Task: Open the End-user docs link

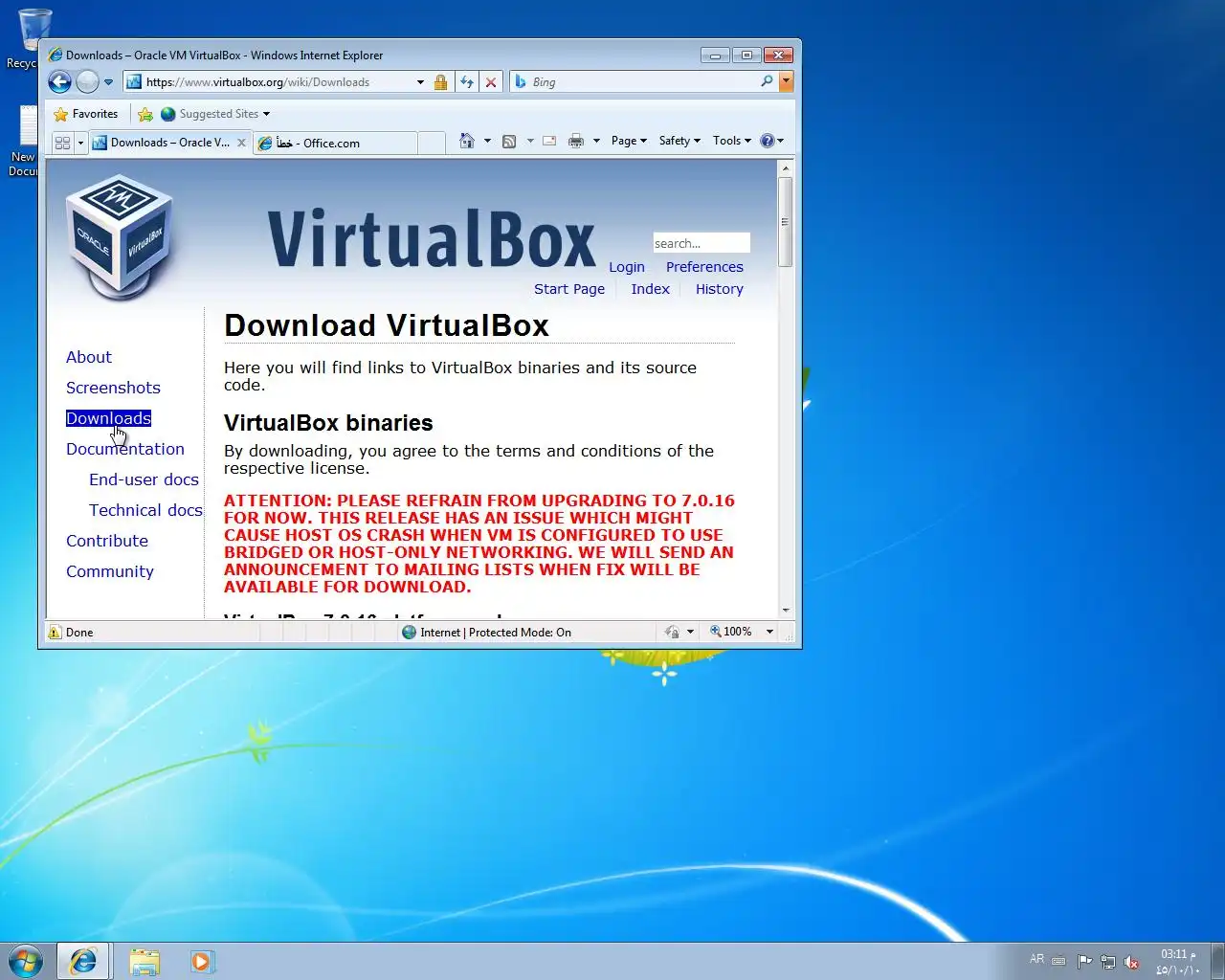Action: click(144, 479)
